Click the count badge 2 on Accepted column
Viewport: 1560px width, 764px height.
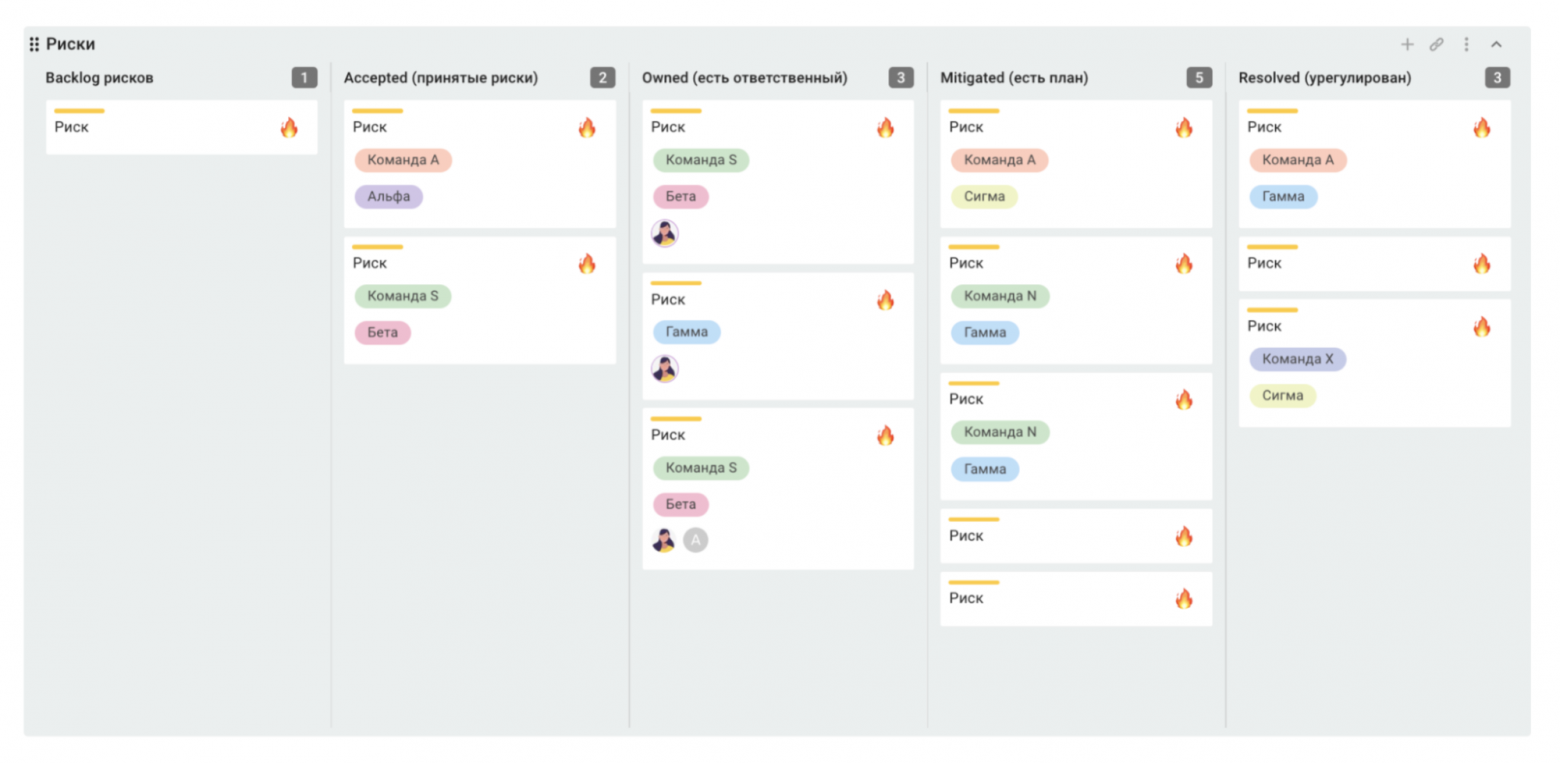pos(602,78)
